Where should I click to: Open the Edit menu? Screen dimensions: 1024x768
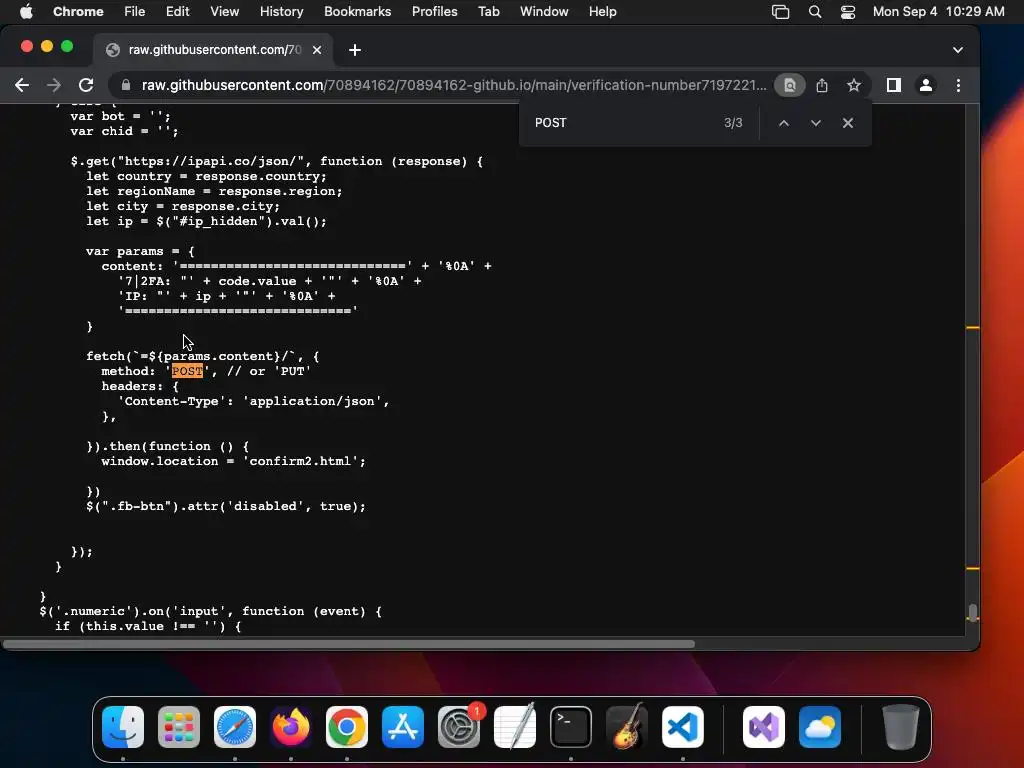[177, 12]
